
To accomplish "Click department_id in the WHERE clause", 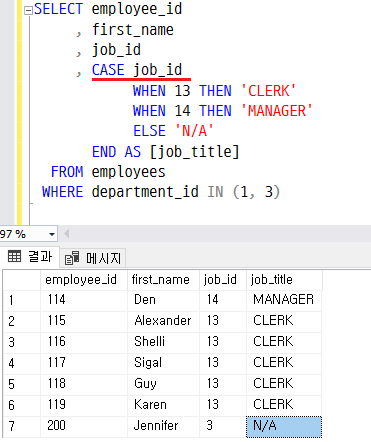I will point(145,192).
